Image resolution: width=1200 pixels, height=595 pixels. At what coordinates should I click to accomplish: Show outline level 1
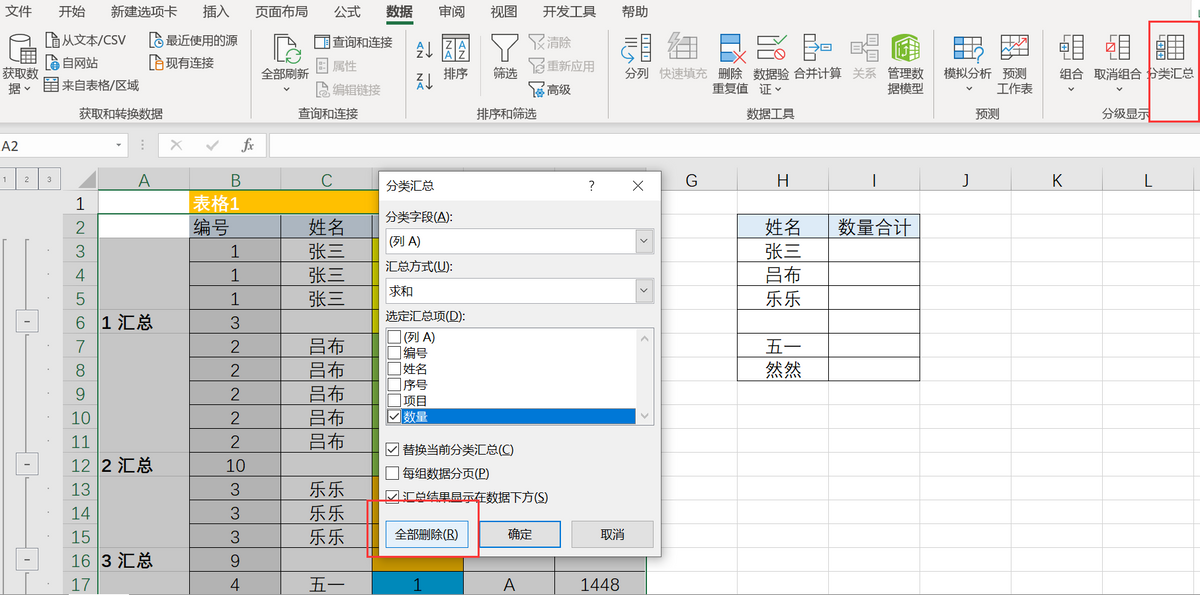[7, 180]
